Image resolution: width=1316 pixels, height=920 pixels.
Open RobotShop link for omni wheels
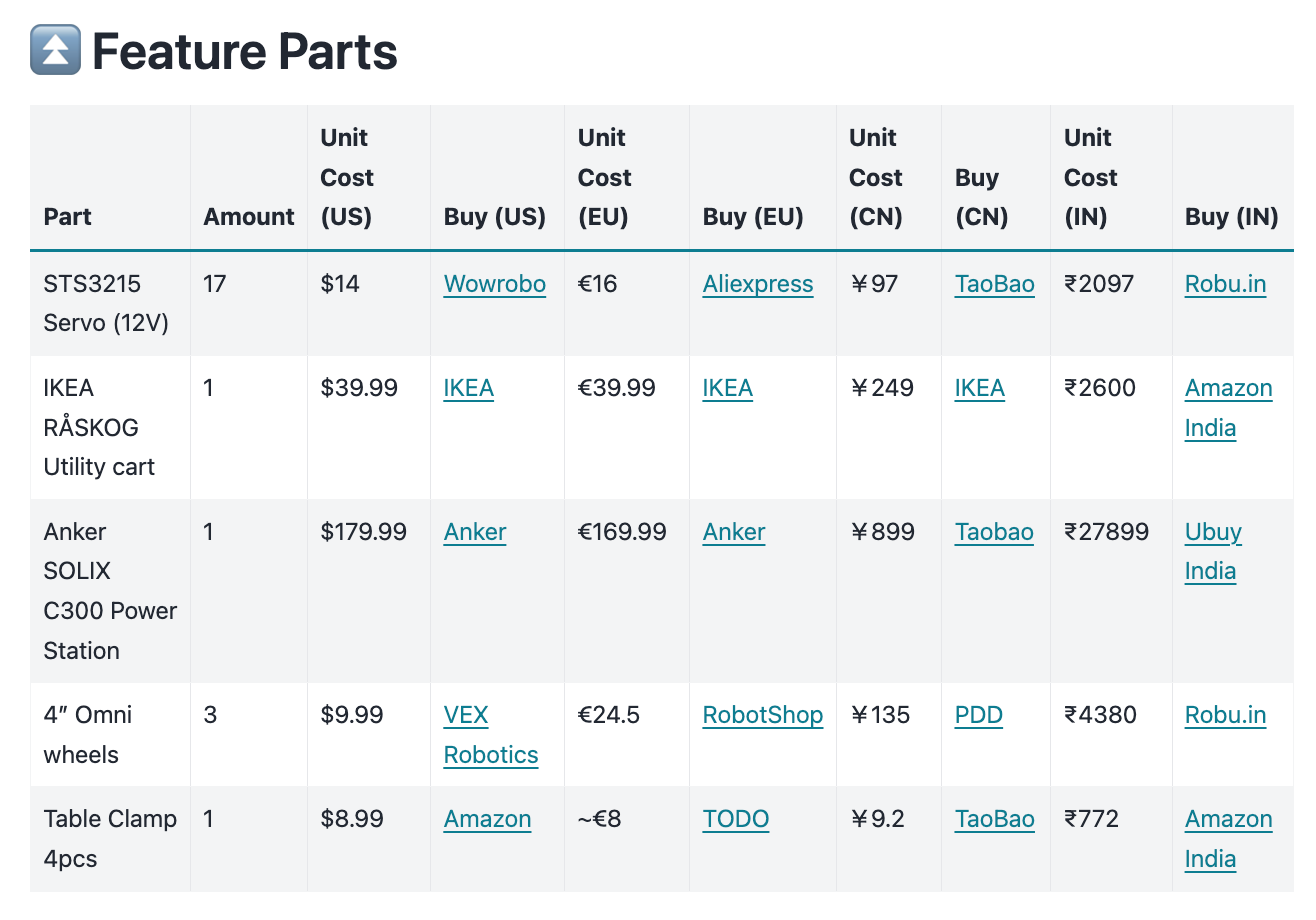762,716
